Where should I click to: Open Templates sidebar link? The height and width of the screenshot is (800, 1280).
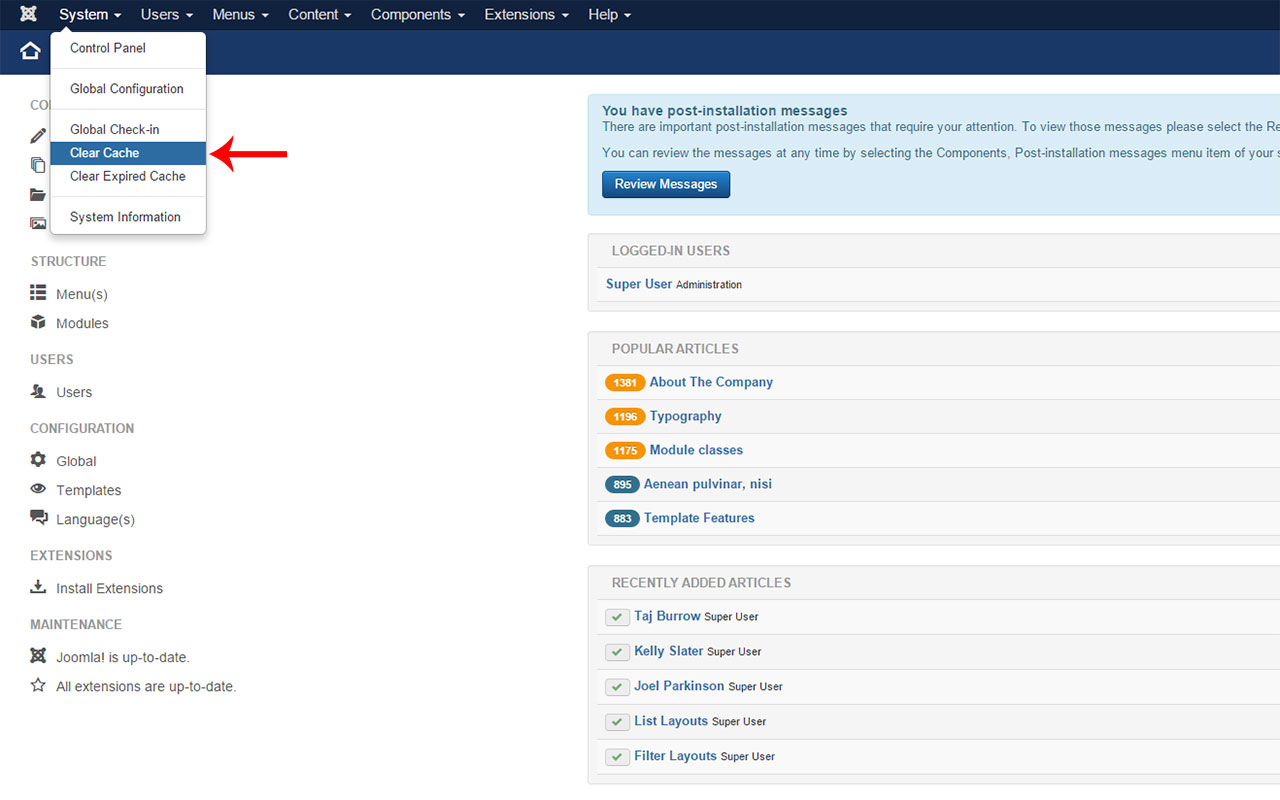(x=88, y=490)
